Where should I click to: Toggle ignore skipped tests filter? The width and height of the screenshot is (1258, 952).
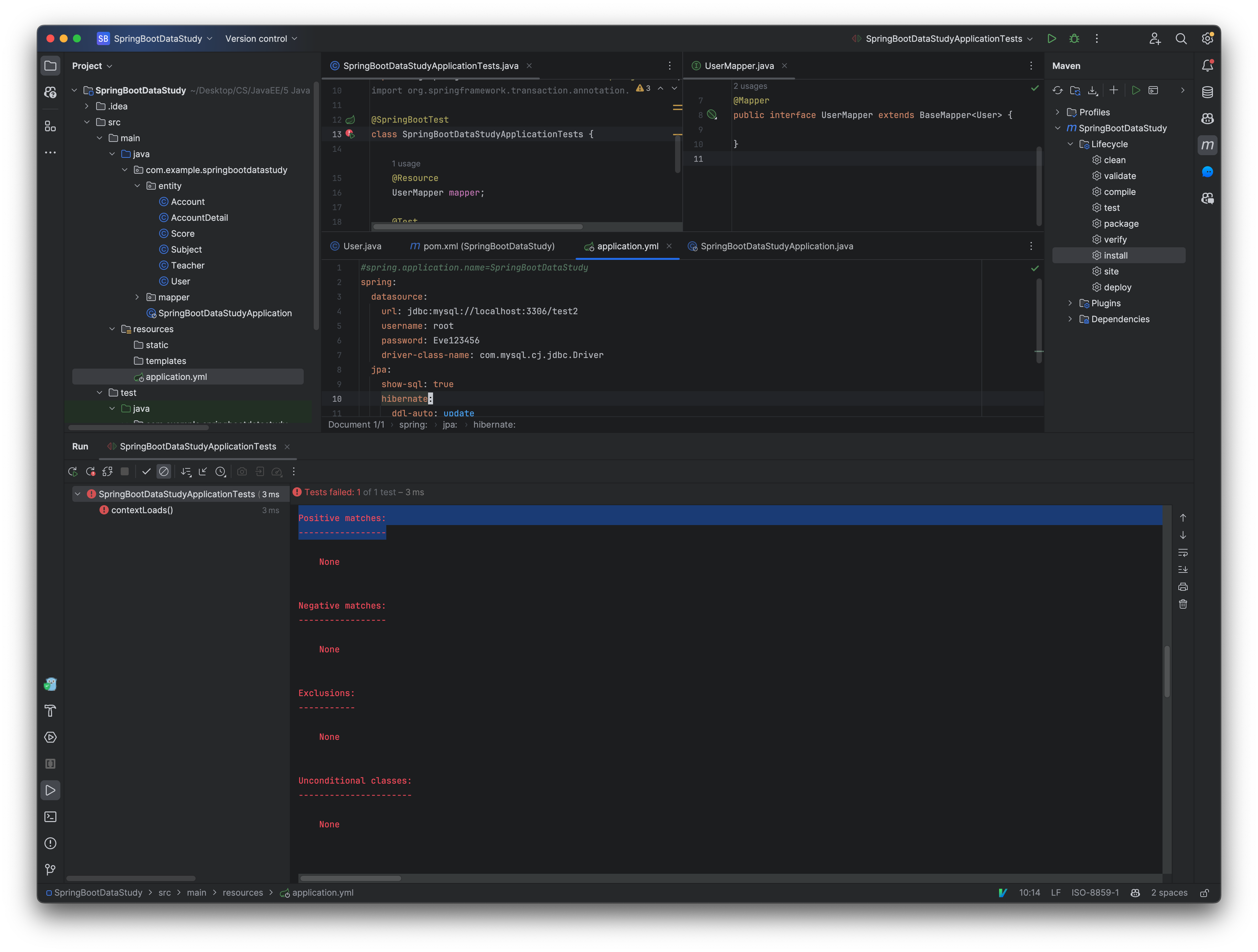coord(164,471)
